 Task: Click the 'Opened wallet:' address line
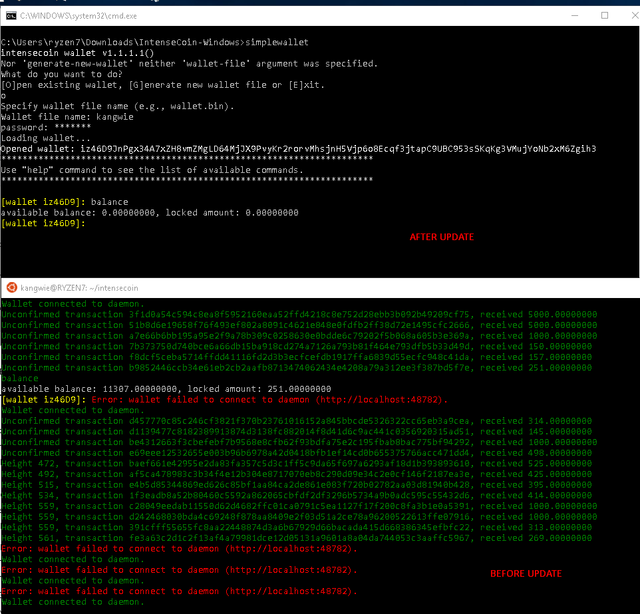tap(298, 149)
